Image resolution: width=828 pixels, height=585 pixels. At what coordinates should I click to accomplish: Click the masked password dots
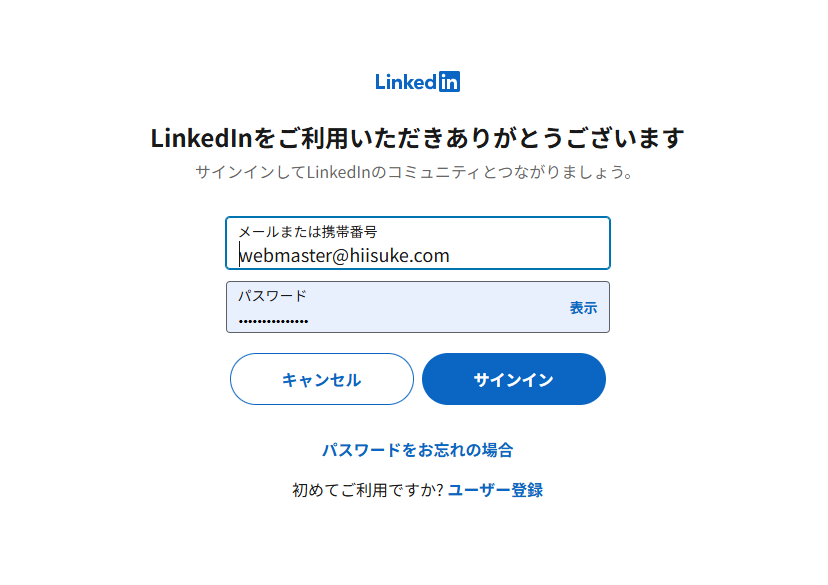click(x=273, y=321)
